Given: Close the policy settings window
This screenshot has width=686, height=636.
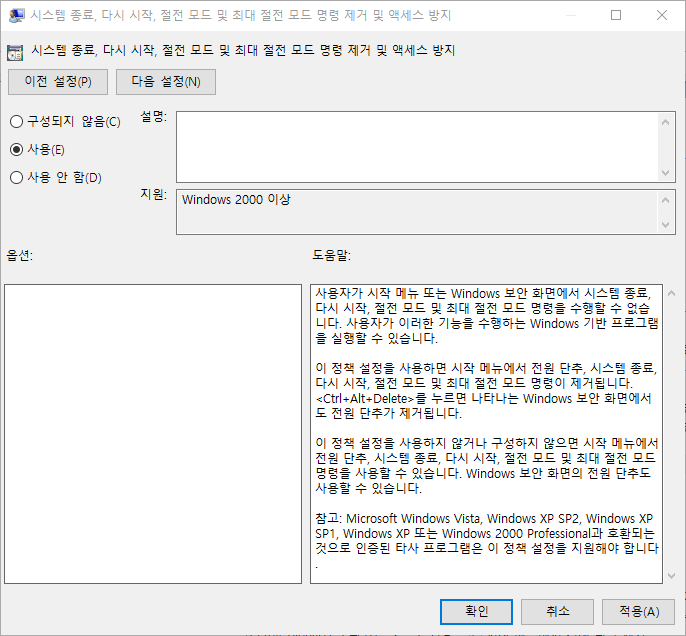Looking at the screenshot, I should pos(662,15).
